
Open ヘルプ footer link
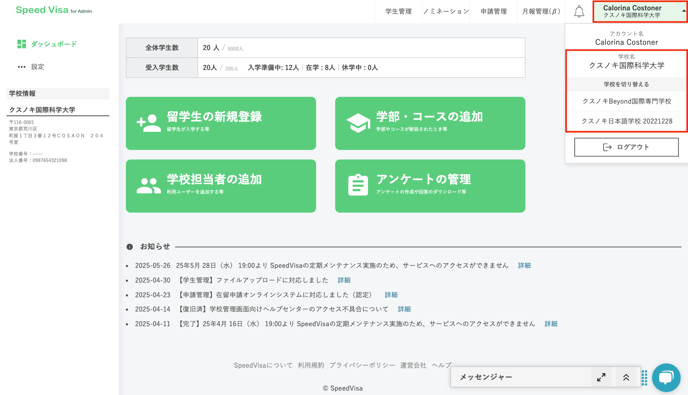pos(441,365)
